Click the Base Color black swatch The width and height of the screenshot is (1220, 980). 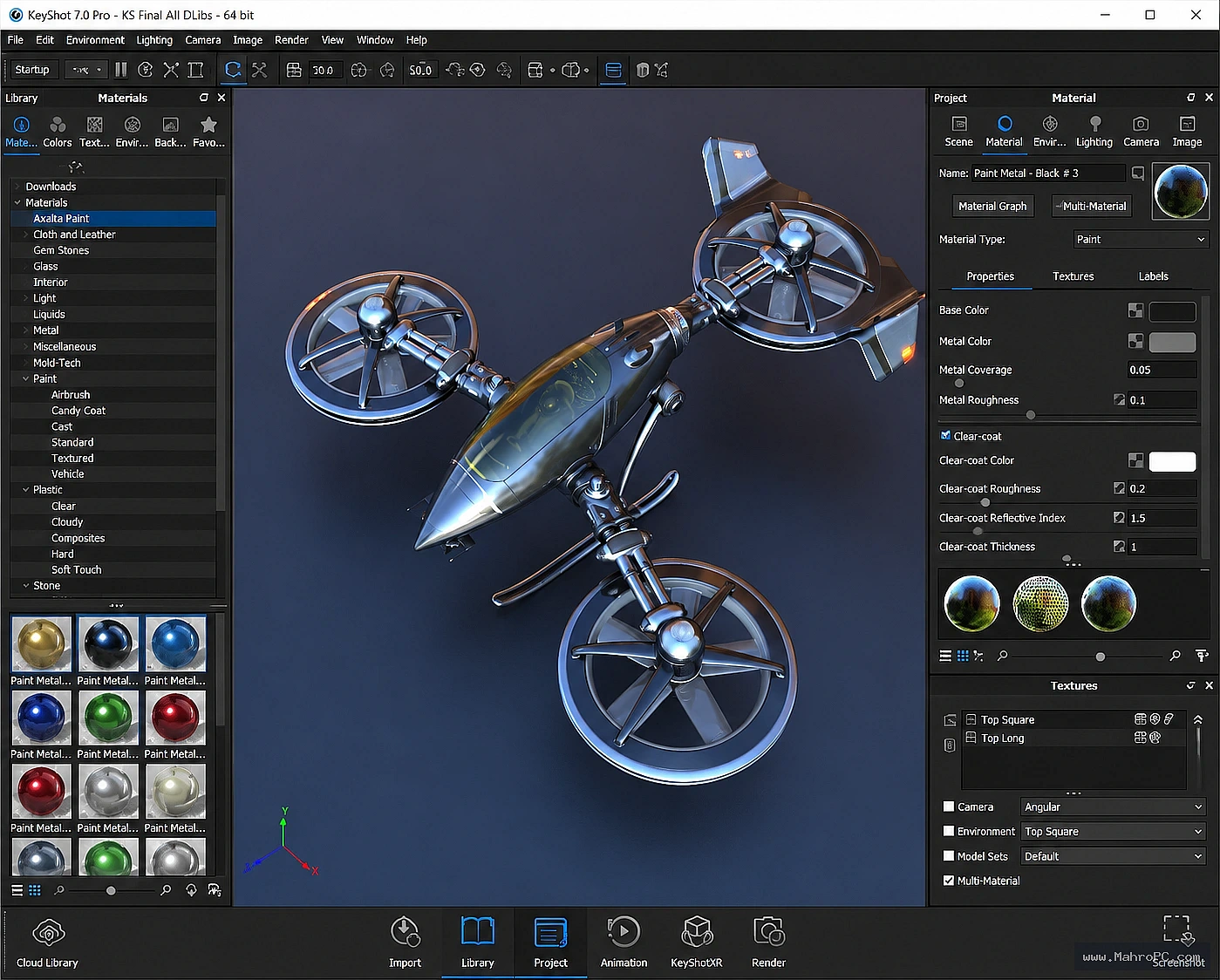click(x=1172, y=311)
